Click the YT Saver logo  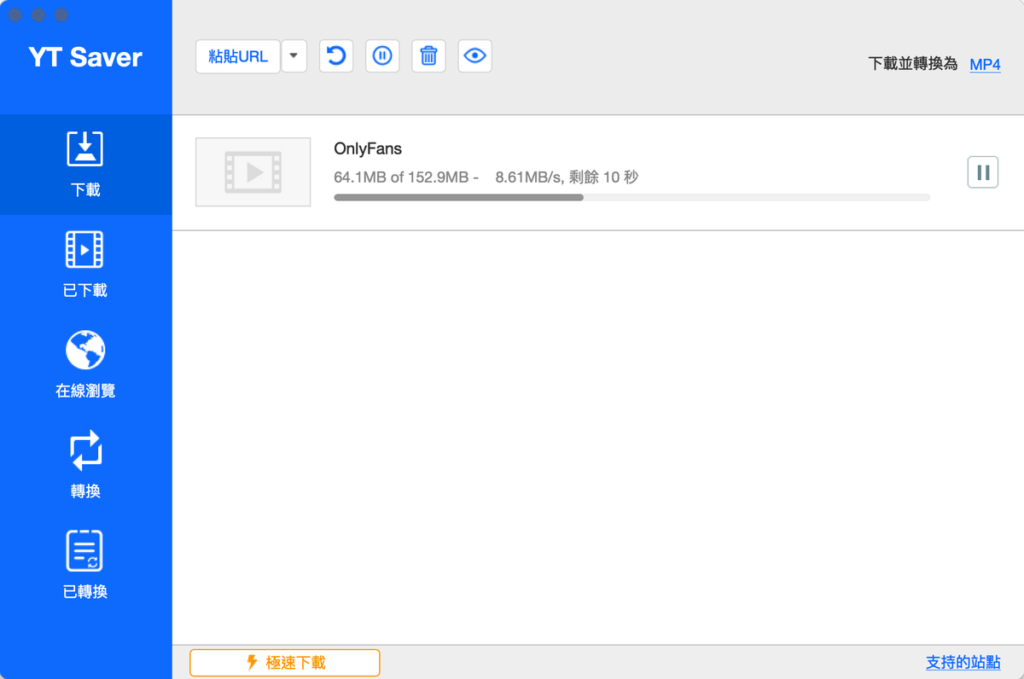tap(86, 57)
